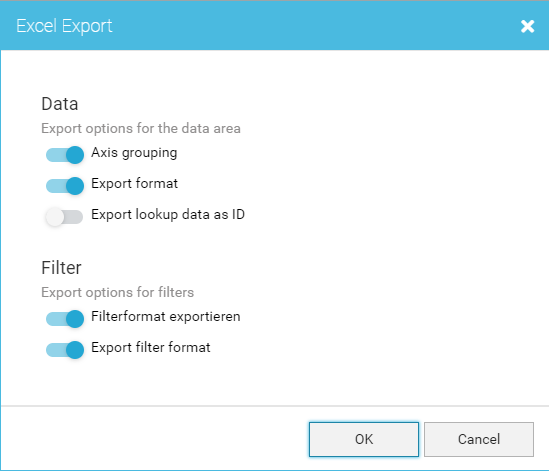Click the Export format label text
This screenshot has height=471, width=549.
[134, 183]
